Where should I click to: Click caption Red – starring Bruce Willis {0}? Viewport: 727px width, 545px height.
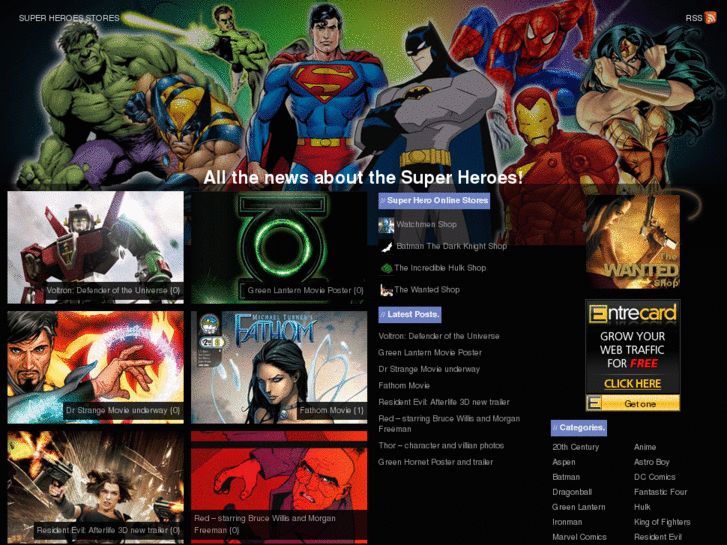(x=265, y=524)
